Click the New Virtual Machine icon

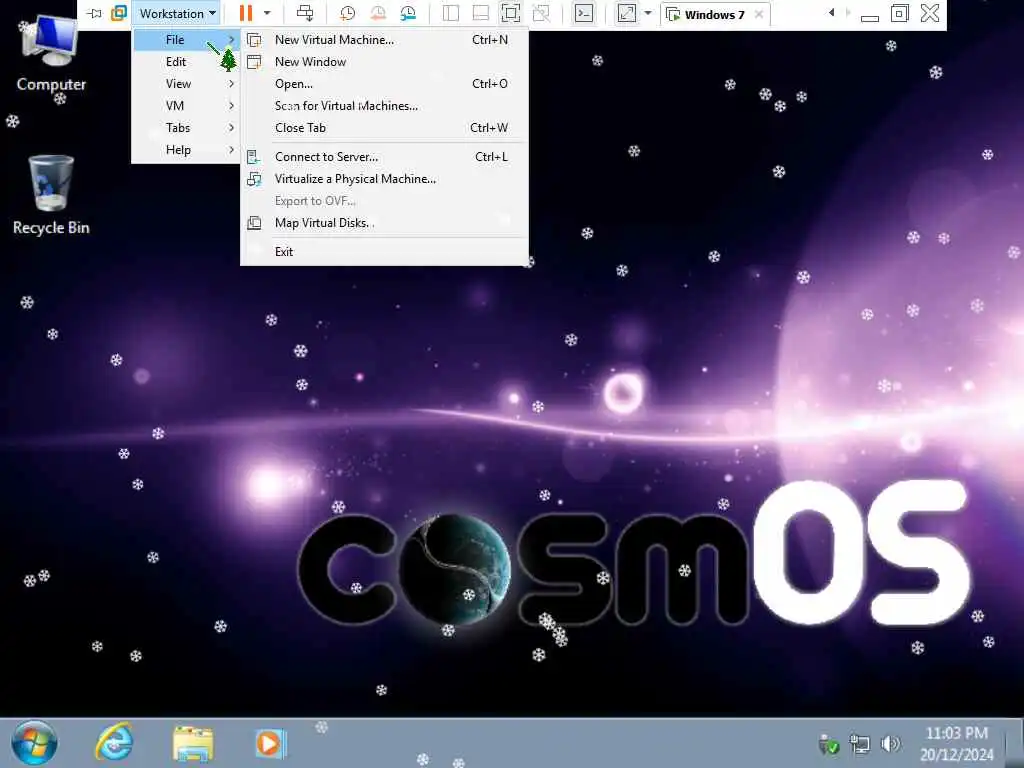(x=254, y=40)
